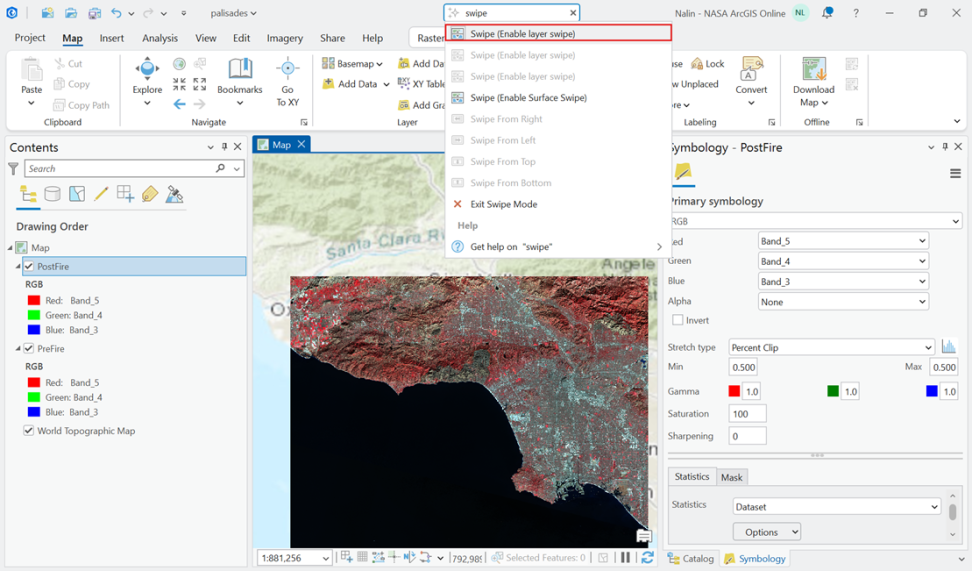972x571 pixels.
Task: Click the green Gamma color swatch
Action: [833, 391]
